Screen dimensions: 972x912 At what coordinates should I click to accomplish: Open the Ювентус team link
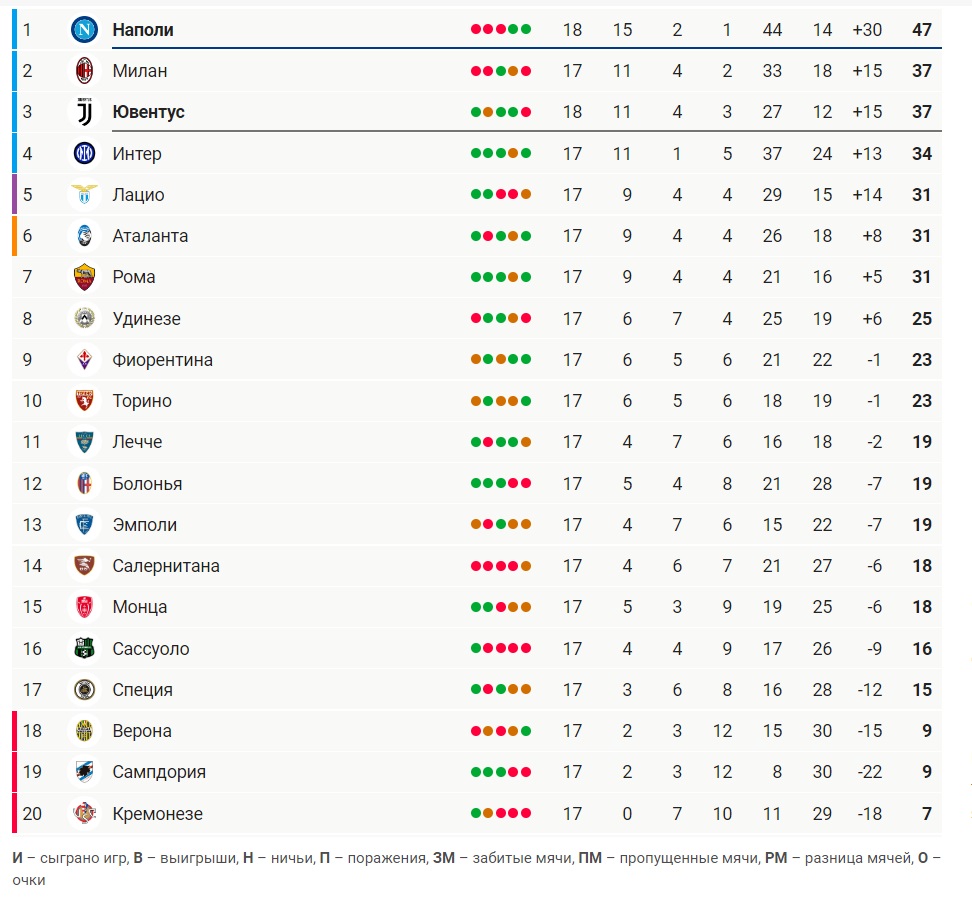point(148,112)
